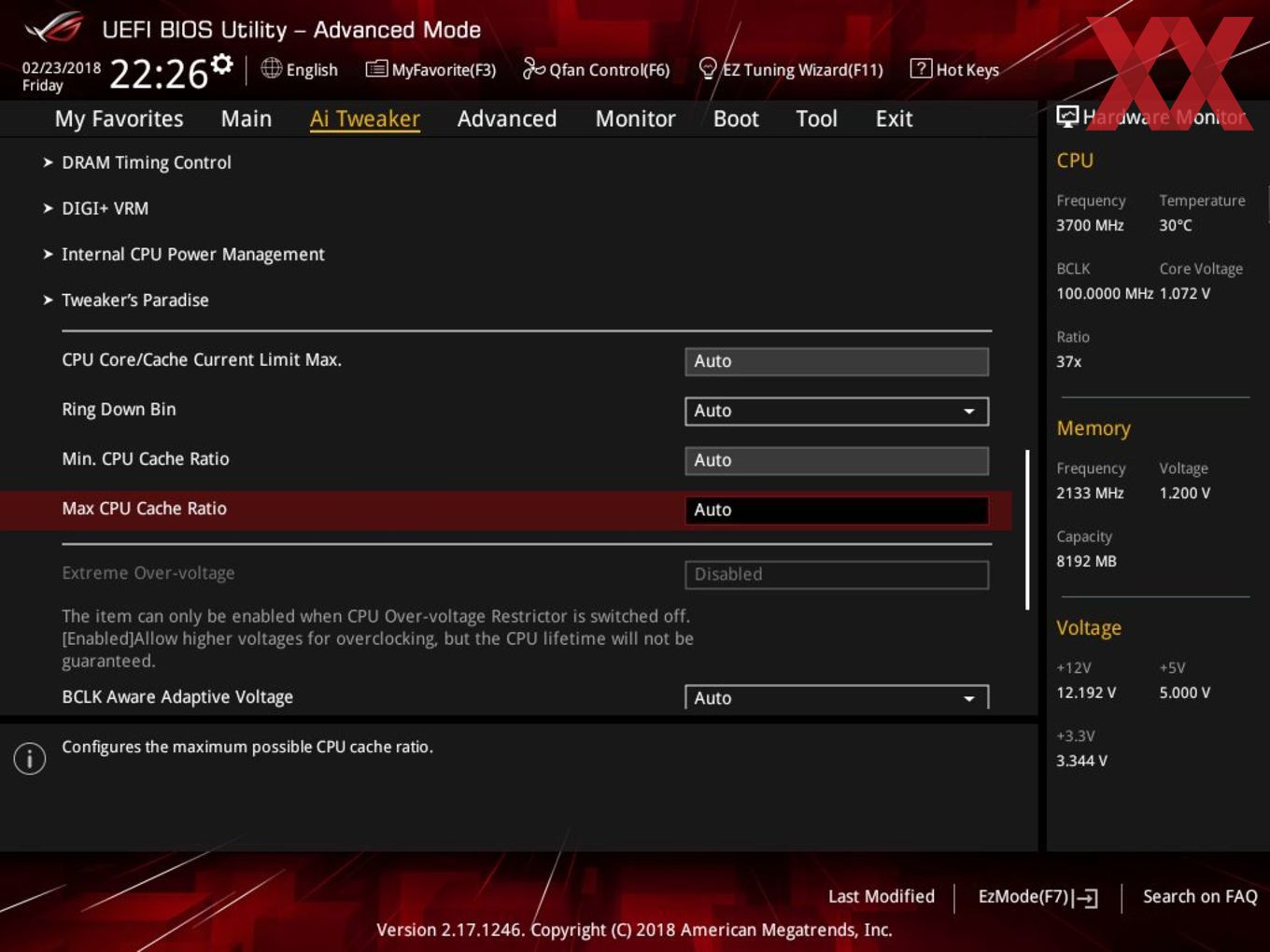Select BCLK Aware Adaptive Voltage label
Screen dimensions: 1270x952
tap(177, 697)
